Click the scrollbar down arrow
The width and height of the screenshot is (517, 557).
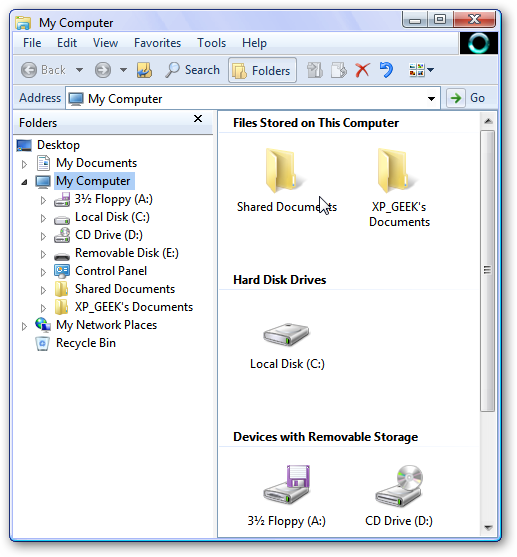point(488,527)
